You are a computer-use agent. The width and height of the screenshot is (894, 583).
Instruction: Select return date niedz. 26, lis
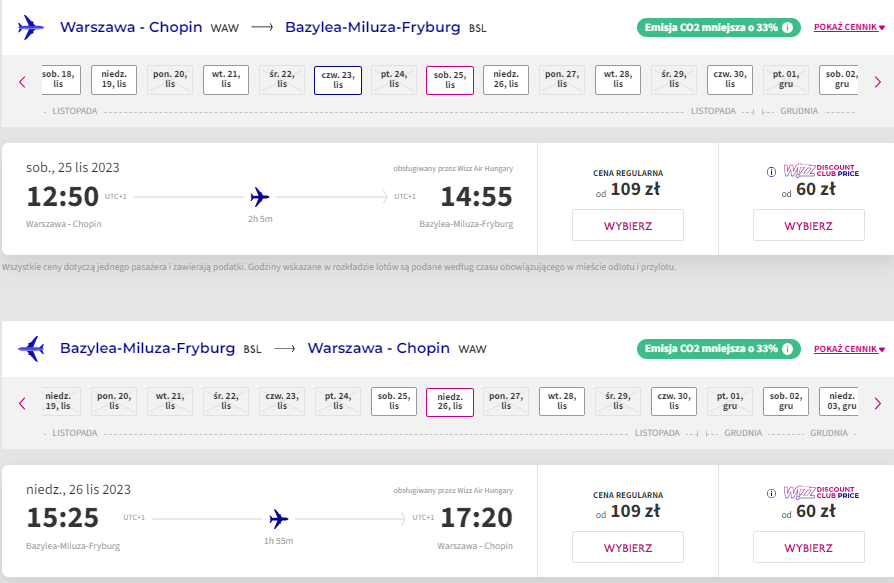tap(450, 402)
